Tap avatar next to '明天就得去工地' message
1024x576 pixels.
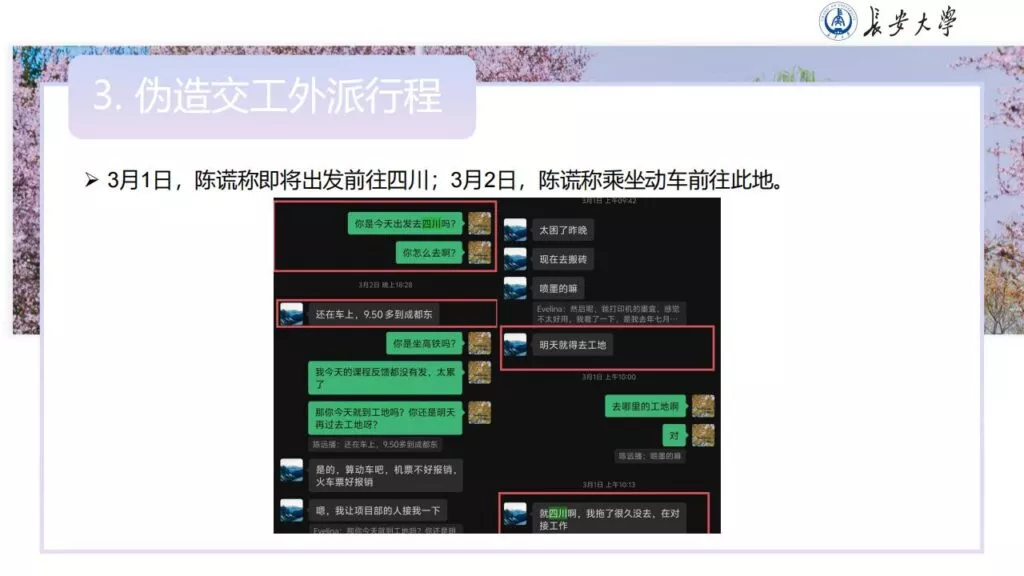click(x=515, y=345)
